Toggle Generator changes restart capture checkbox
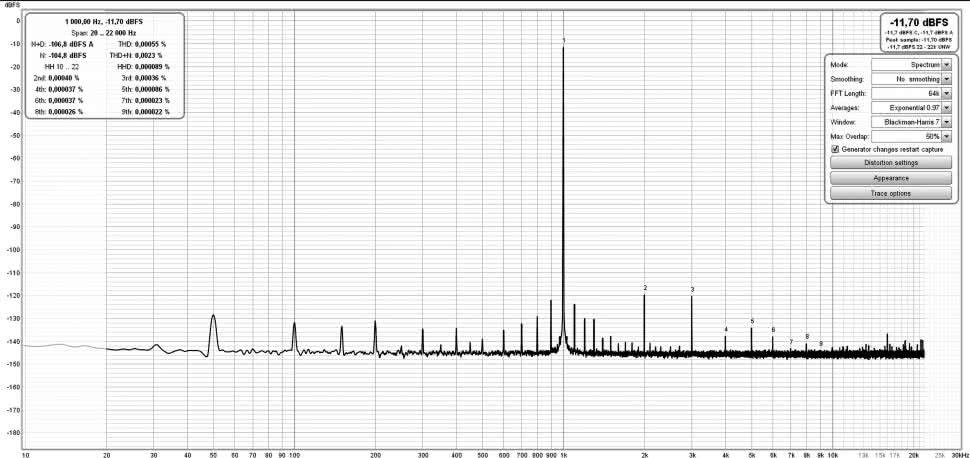 835,149
